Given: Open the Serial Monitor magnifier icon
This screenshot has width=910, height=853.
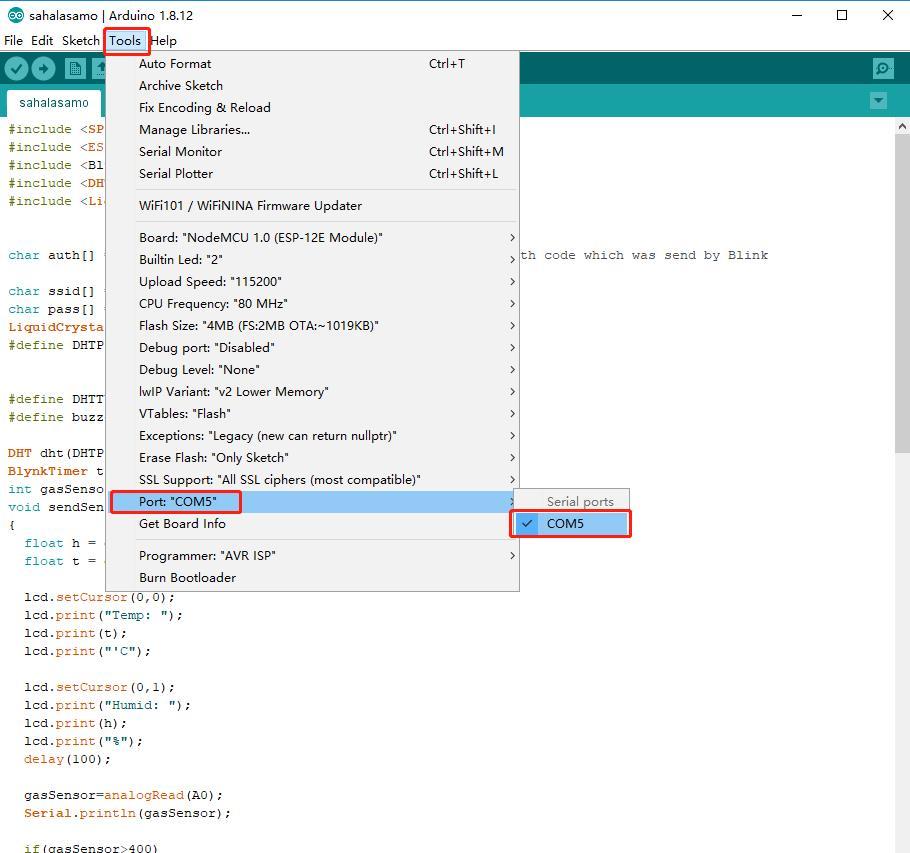Looking at the screenshot, I should [x=883, y=68].
